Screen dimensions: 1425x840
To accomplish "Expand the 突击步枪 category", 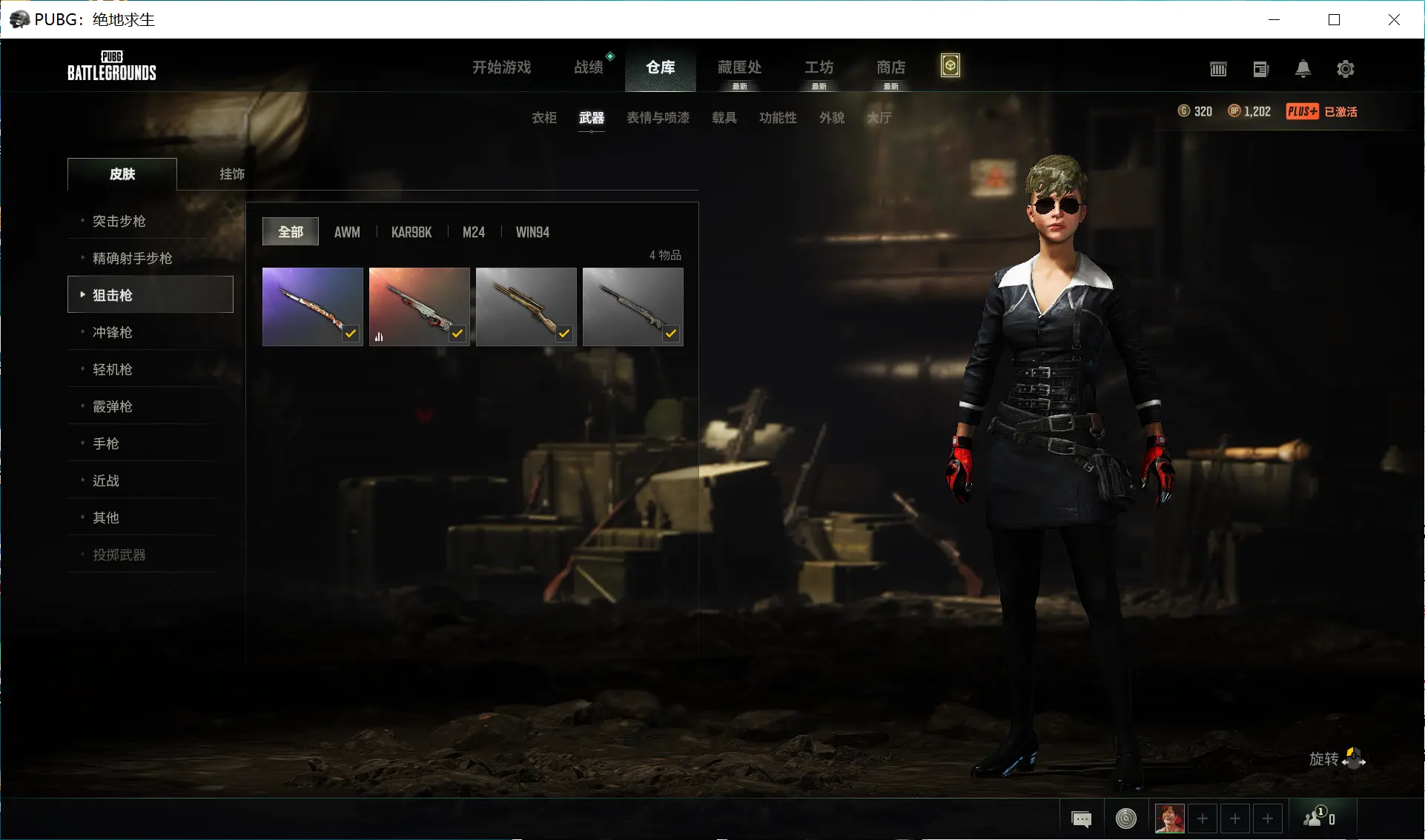I will click(151, 221).
